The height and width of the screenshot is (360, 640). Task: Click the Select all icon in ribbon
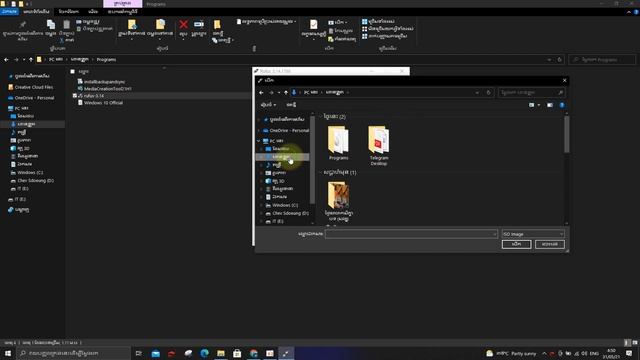pyautogui.click(x=364, y=21)
